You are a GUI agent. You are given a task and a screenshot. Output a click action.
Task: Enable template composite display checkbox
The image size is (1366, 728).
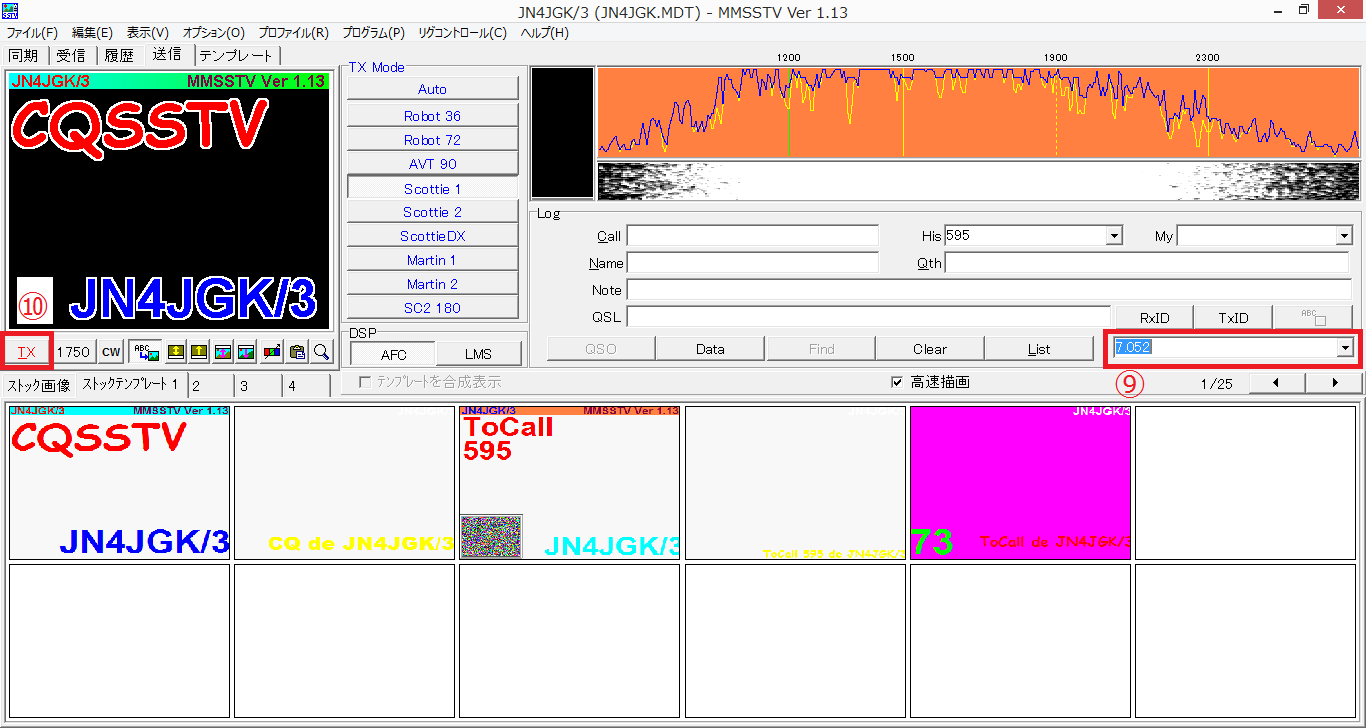coord(365,382)
